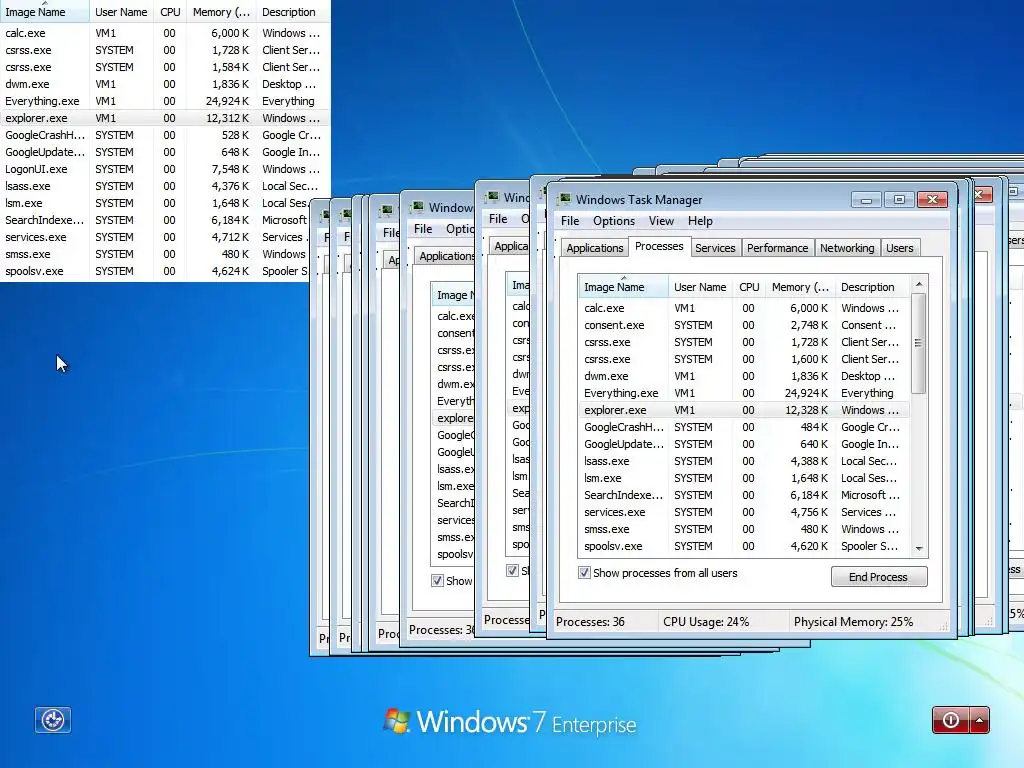Click the 528 K value in top-left list
The height and width of the screenshot is (768, 1024).
(x=235, y=135)
